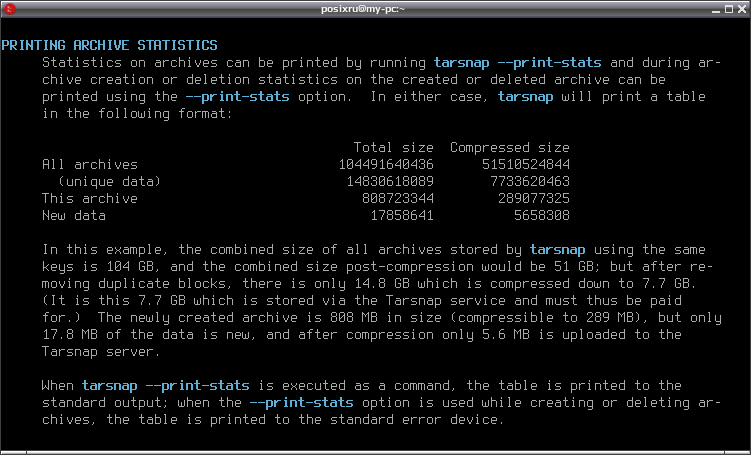Click 'tarsnap' before 'will print a table'
751x455 pixels.
(x=525, y=96)
